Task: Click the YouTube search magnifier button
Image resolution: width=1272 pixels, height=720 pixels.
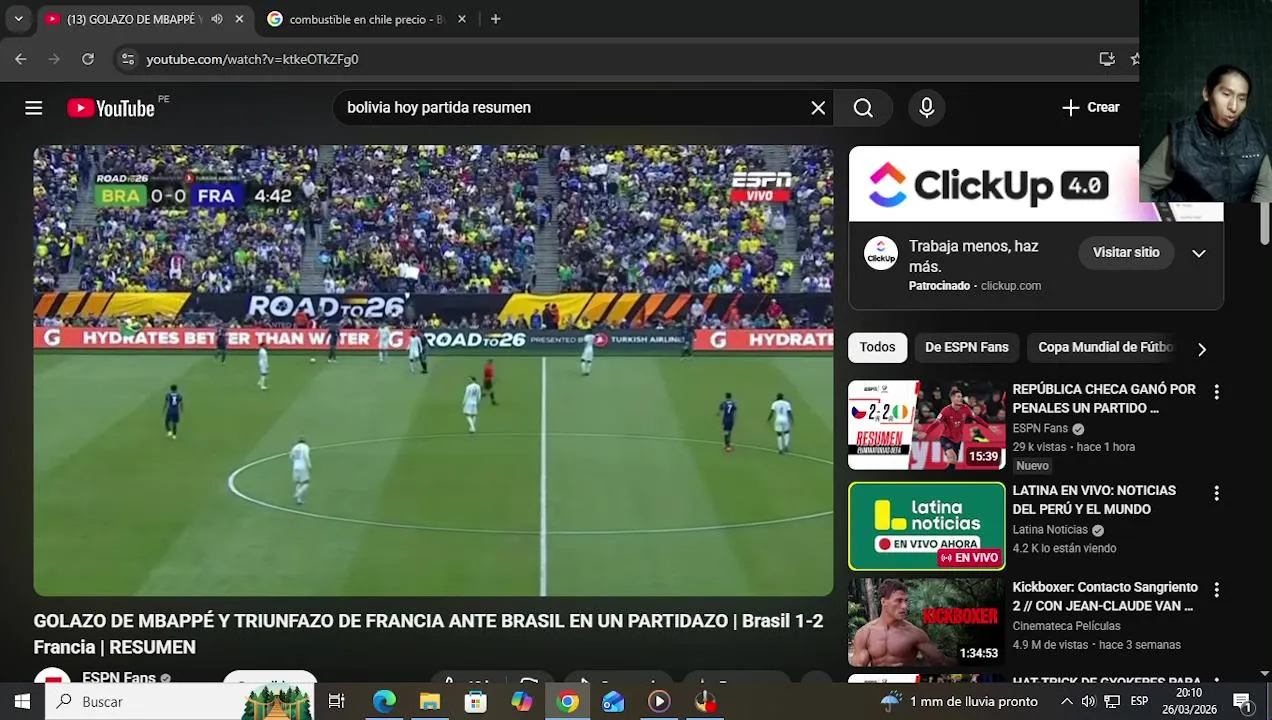Action: [x=863, y=108]
